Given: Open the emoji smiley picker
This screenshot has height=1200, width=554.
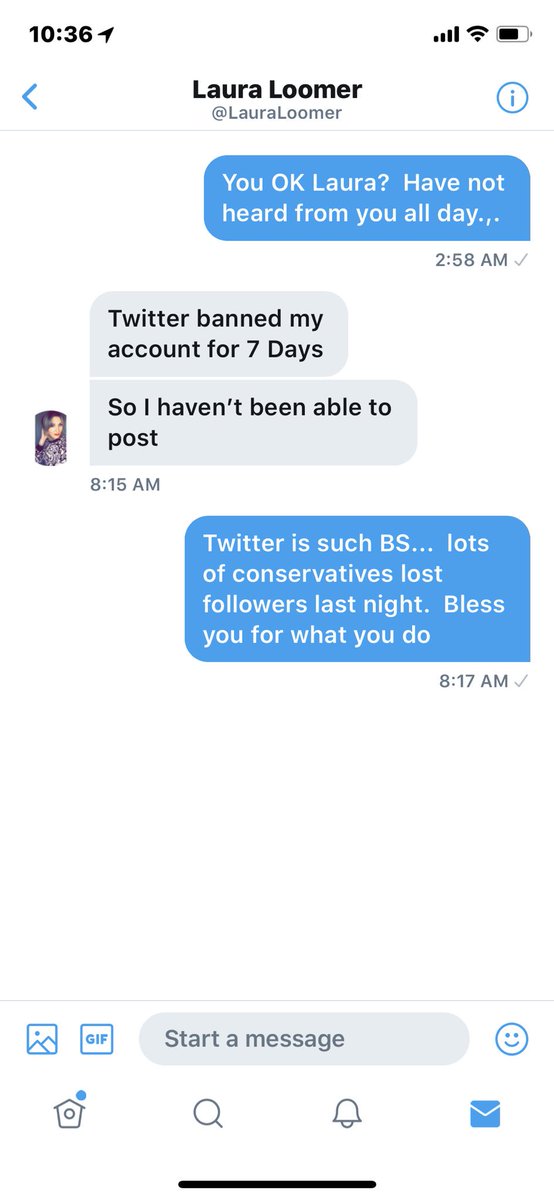Looking at the screenshot, I should (512, 1039).
